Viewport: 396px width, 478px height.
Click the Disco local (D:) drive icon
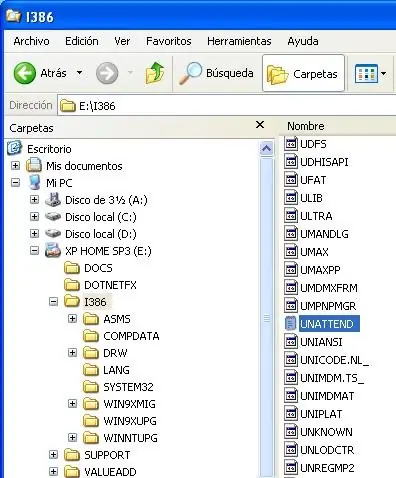point(53,234)
